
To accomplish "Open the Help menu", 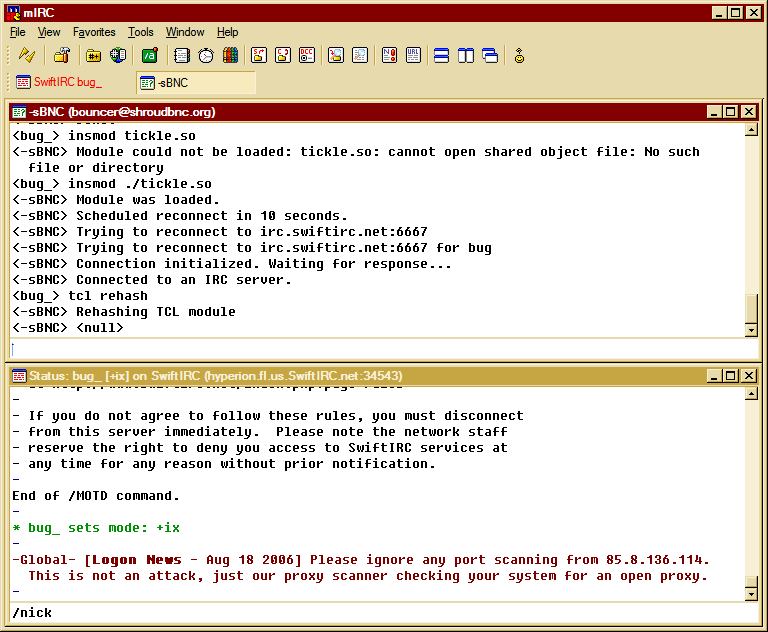I will coord(227,32).
